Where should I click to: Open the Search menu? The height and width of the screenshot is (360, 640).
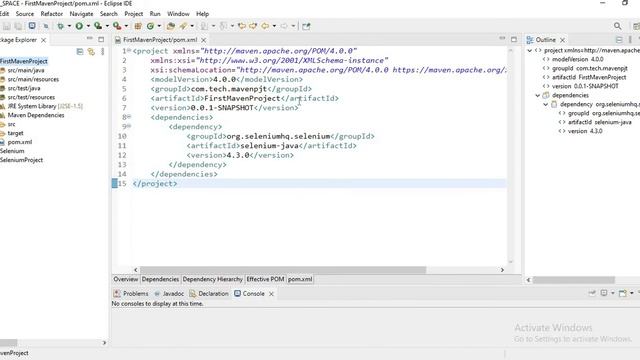point(109,13)
